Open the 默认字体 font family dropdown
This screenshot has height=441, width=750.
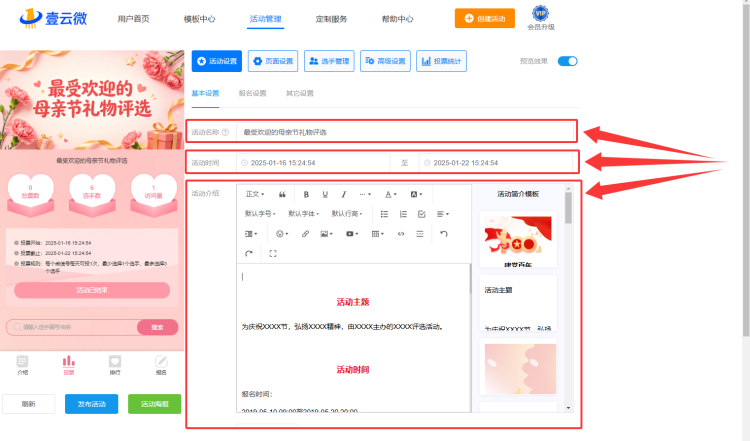(303, 214)
